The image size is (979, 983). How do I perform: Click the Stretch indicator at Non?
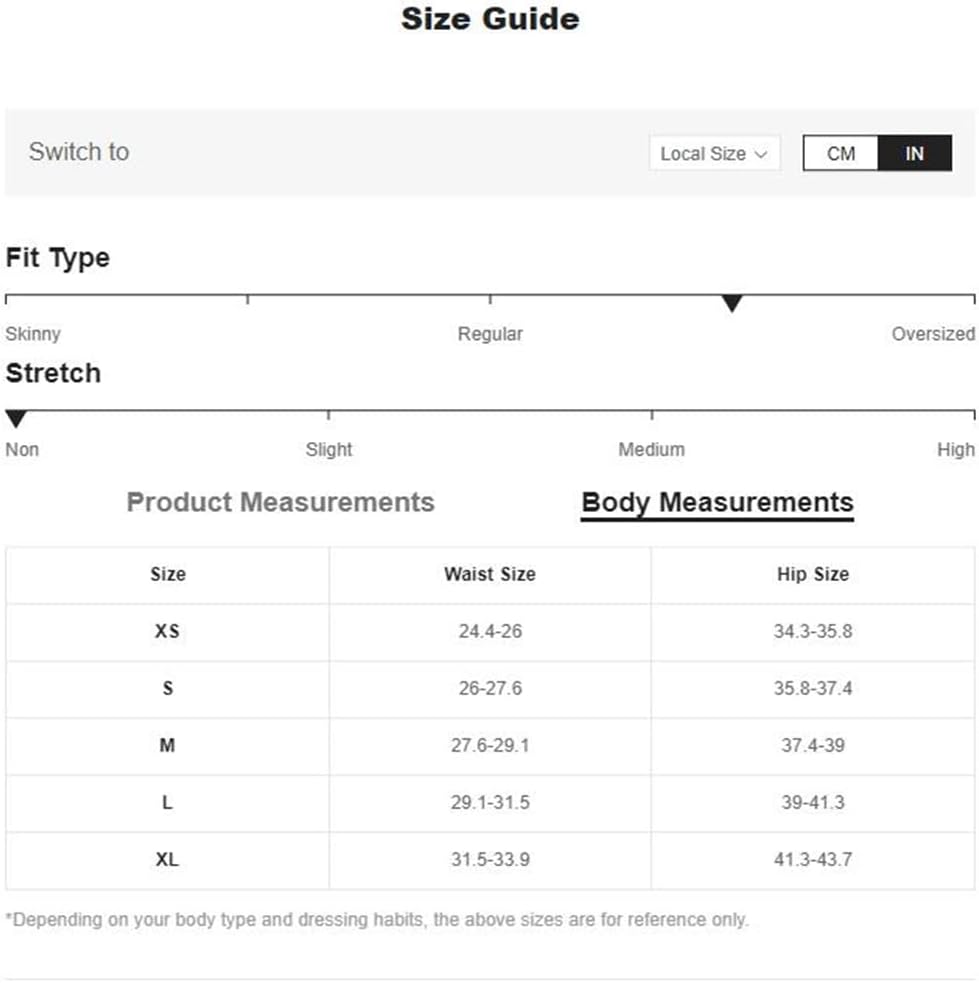16,419
